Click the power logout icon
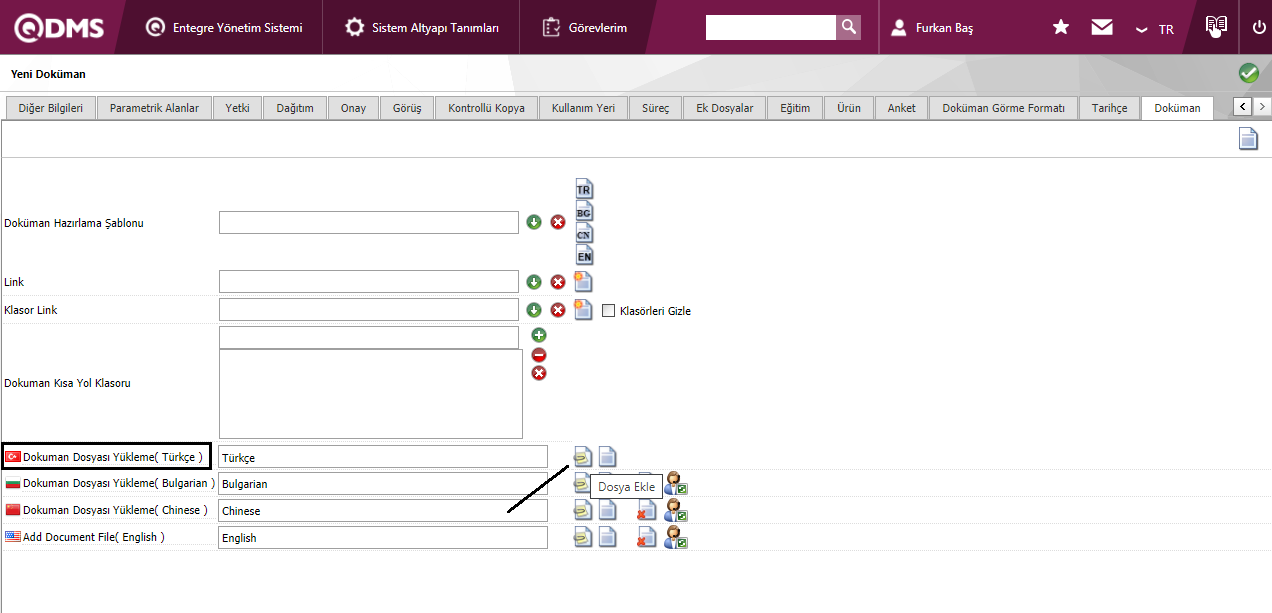The image size is (1272, 613). pyautogui.click(x=1259, y=27)
